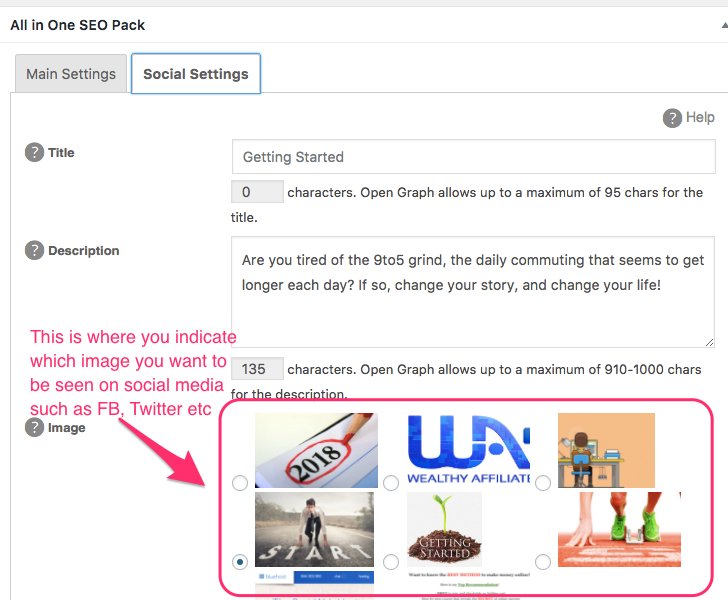
Task: Click the man at START line thumbnail
Action: pos(314,529)
